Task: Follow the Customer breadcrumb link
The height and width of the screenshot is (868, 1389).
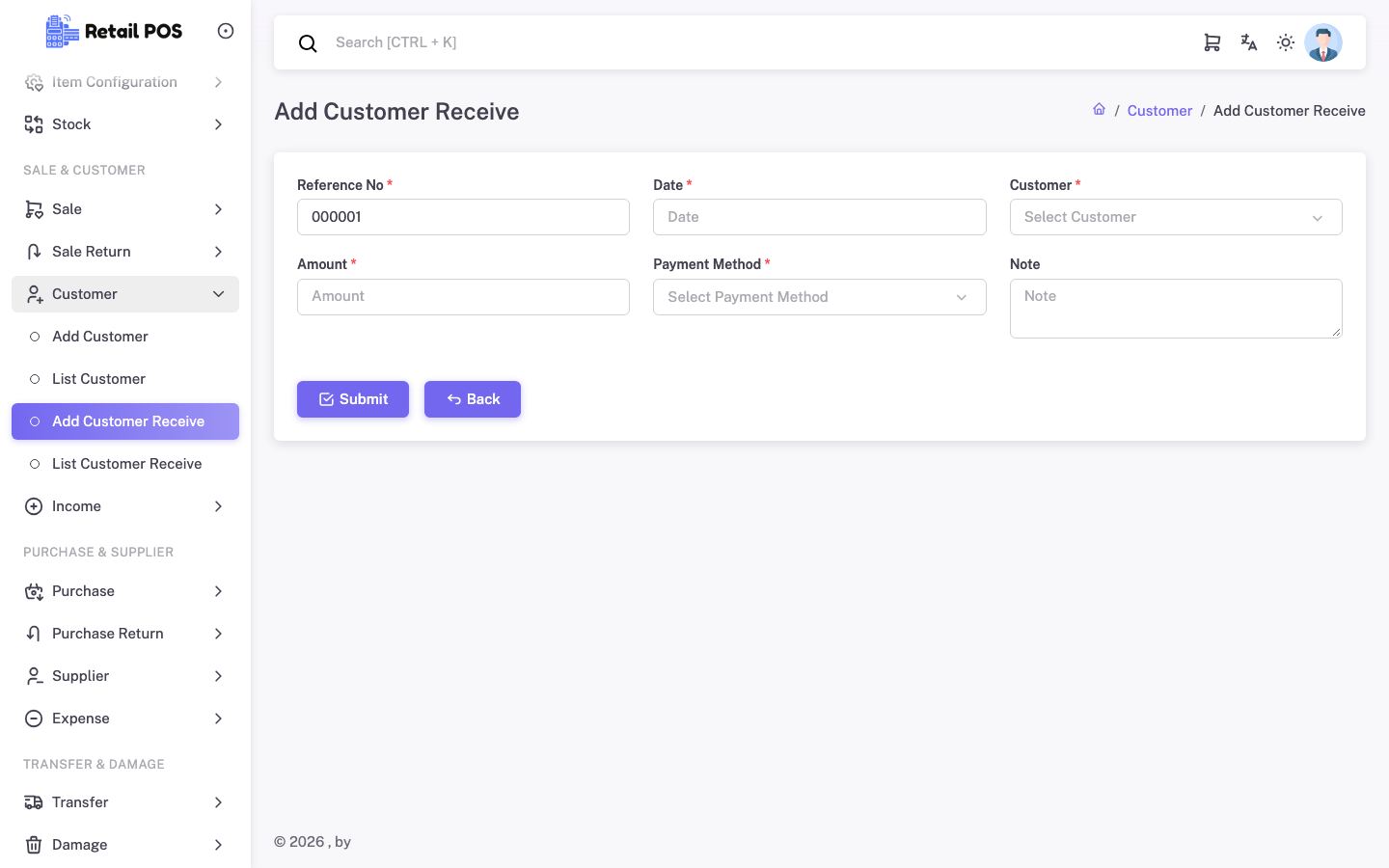Action: pyautogui.click(x=1159, y=111)
